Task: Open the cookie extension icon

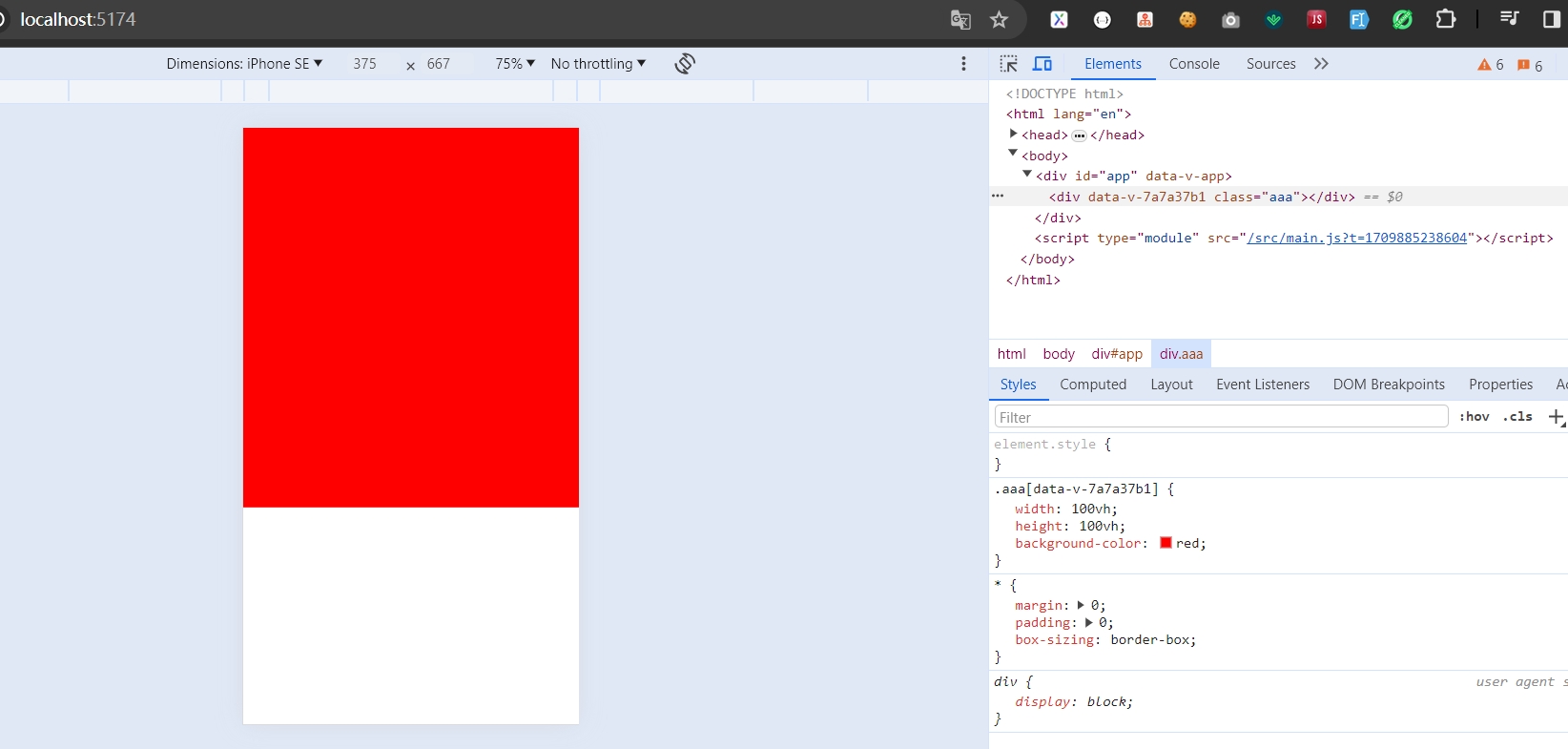Action: tap(1187, 20)
